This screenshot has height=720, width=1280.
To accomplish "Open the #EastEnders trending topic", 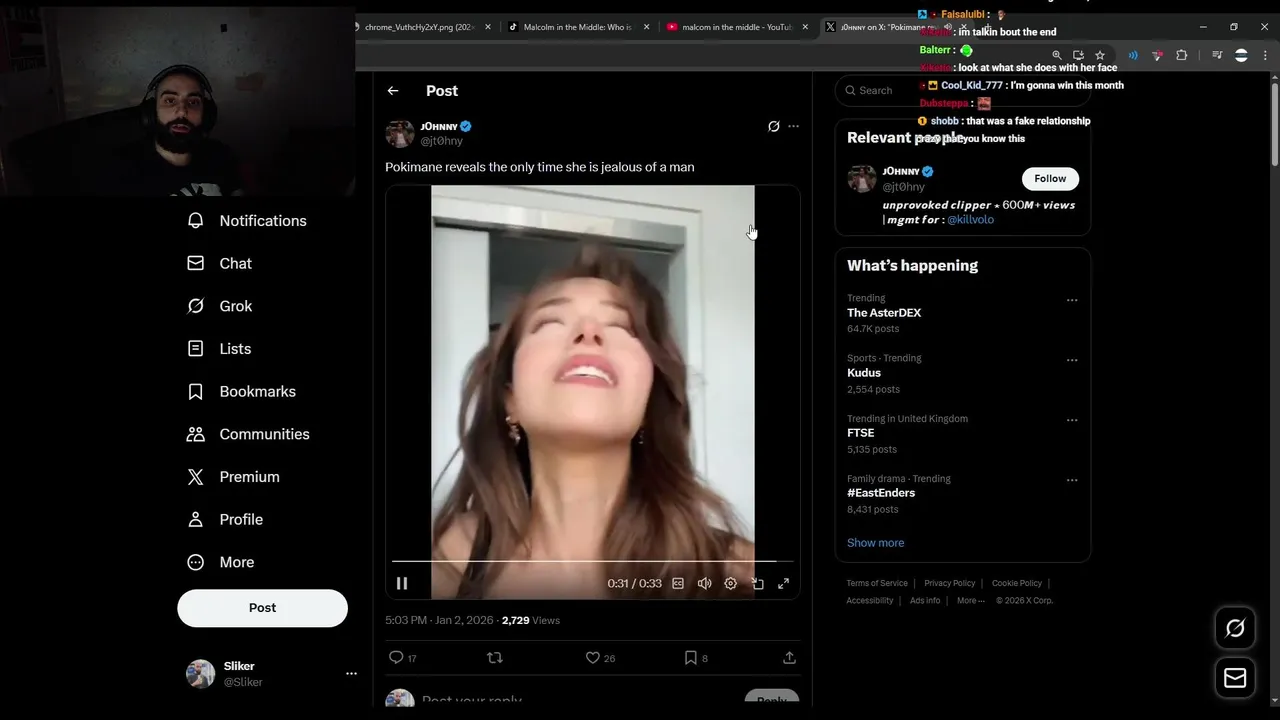I will click(881, 493).
